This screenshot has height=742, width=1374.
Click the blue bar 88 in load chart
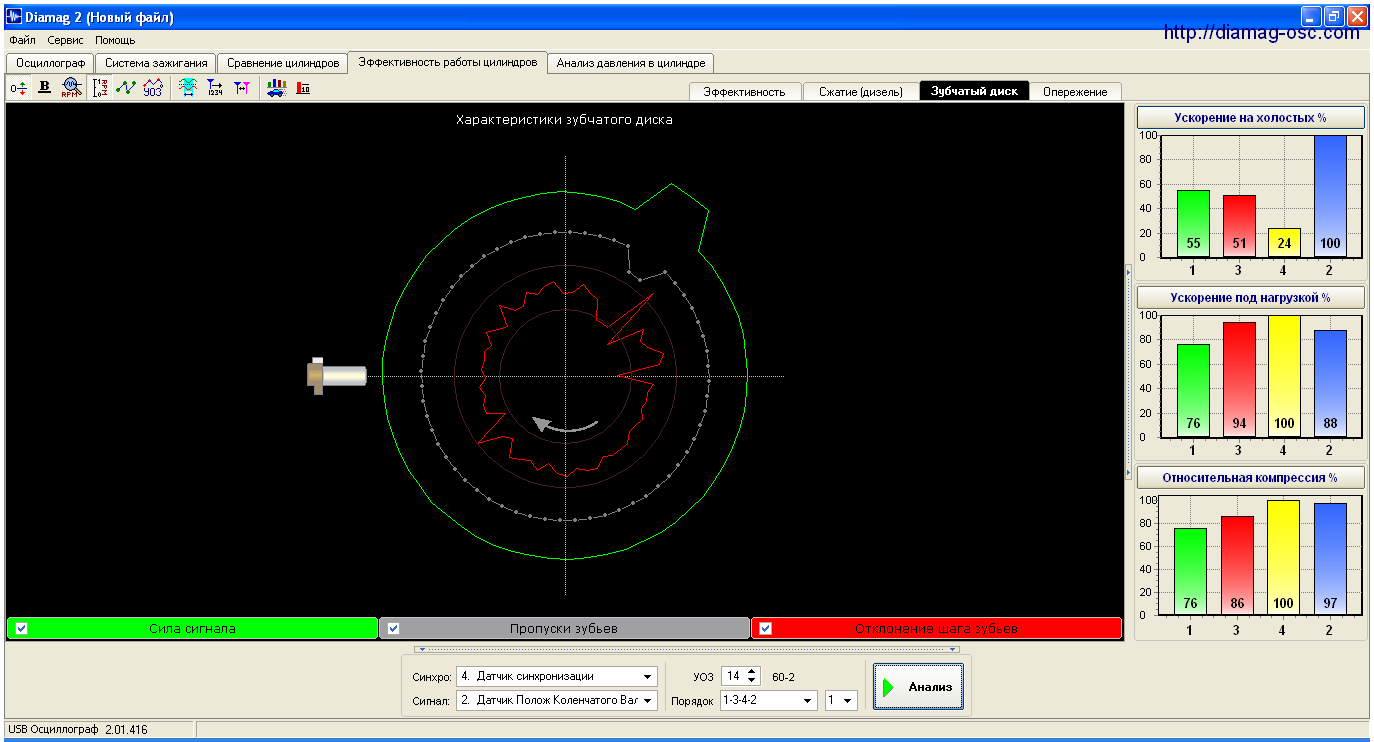click(1330, 384)
